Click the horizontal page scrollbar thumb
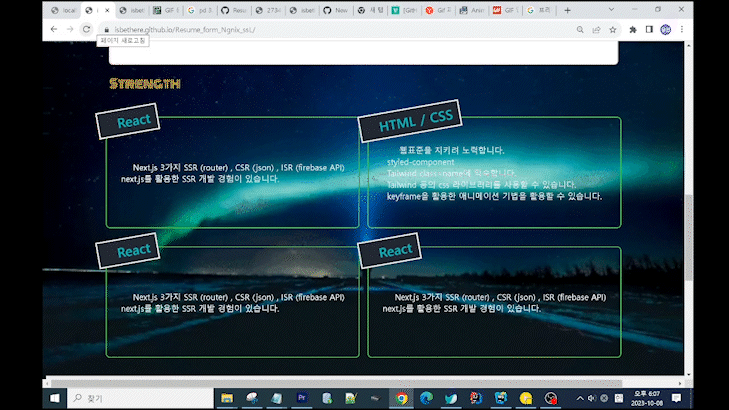Screen dimensions: 729x410 [336, 384]
